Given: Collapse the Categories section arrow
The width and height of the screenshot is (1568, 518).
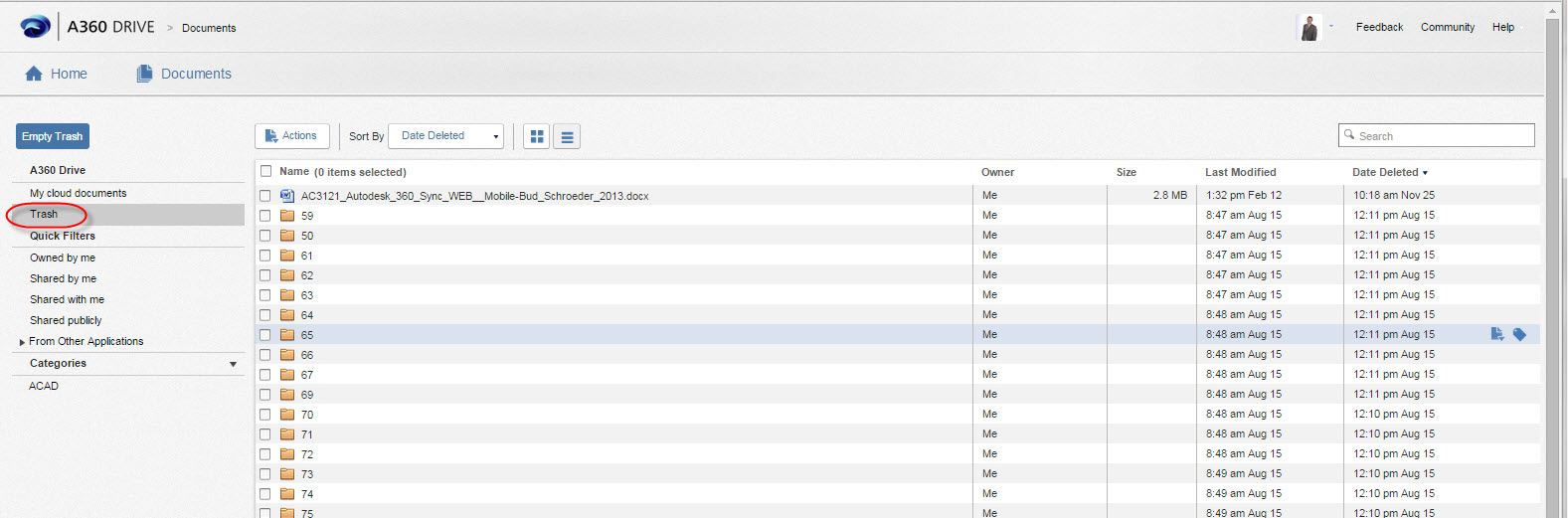Looking at the screenshot, I should [233, 364].
